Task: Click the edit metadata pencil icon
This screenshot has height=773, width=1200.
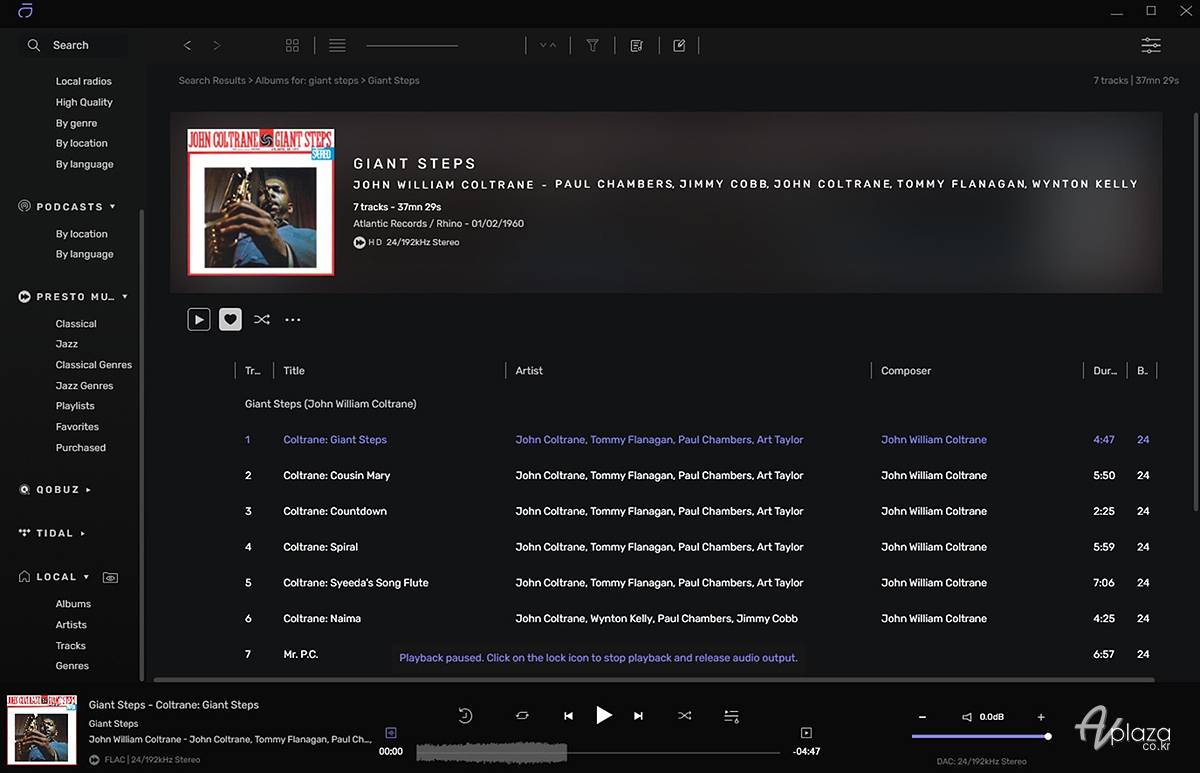Action: (x=679, y=45)
